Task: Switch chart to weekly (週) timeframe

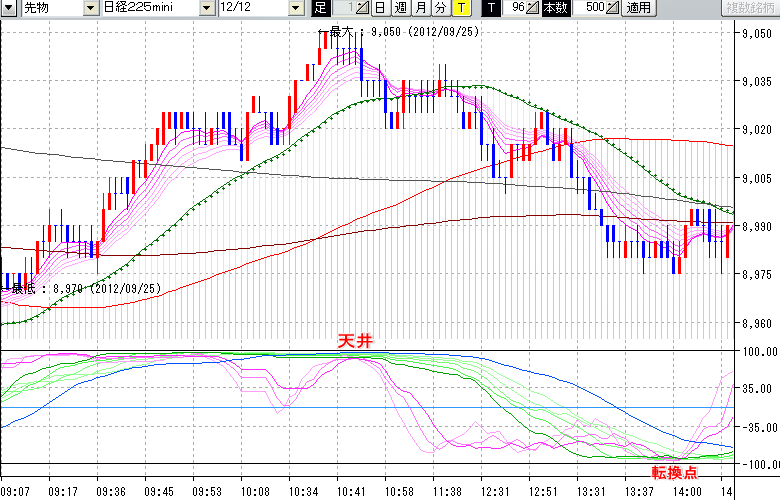Action: [x=400, y=8]
